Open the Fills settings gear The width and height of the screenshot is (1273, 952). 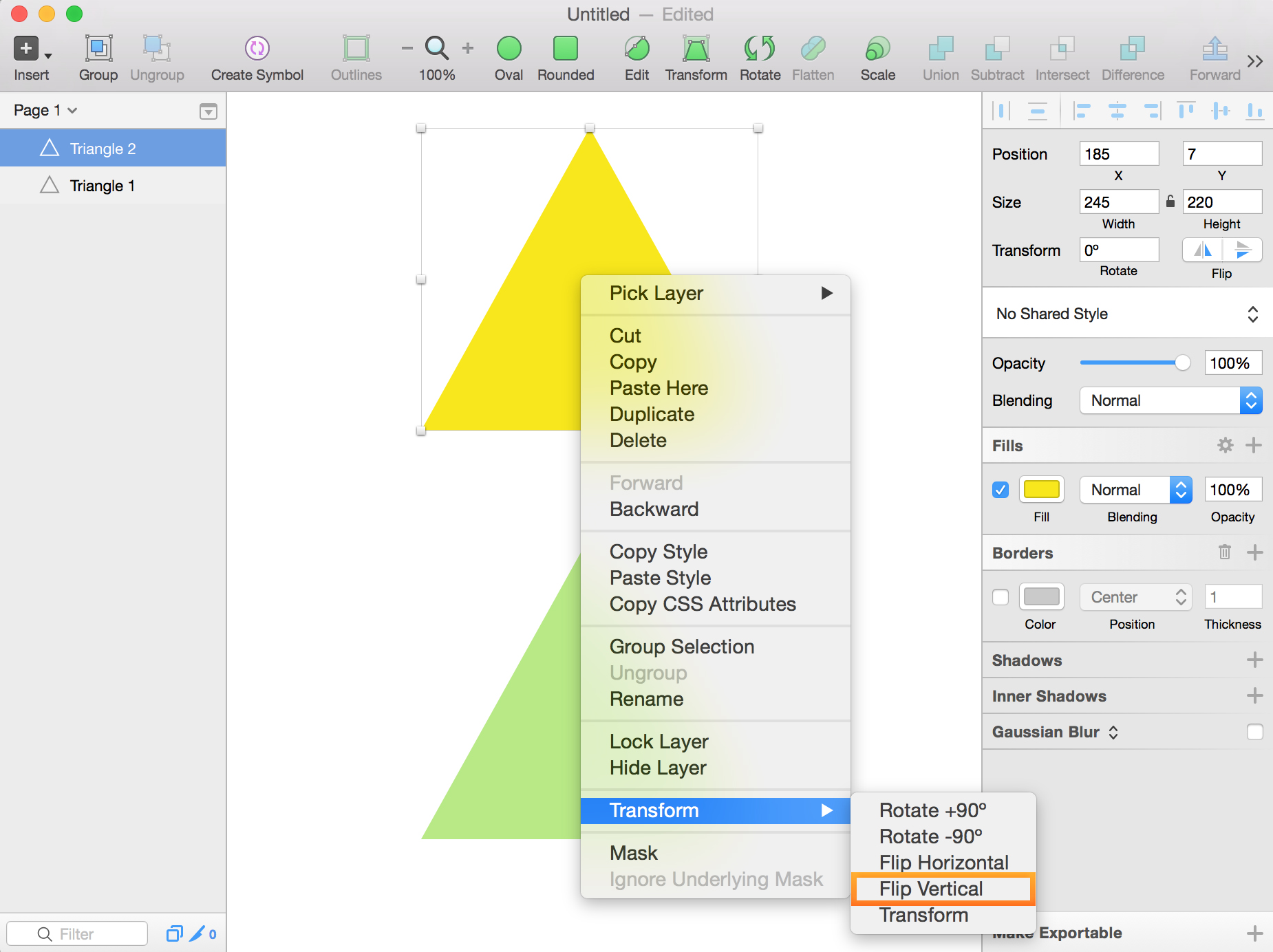tap(1225, 445)
